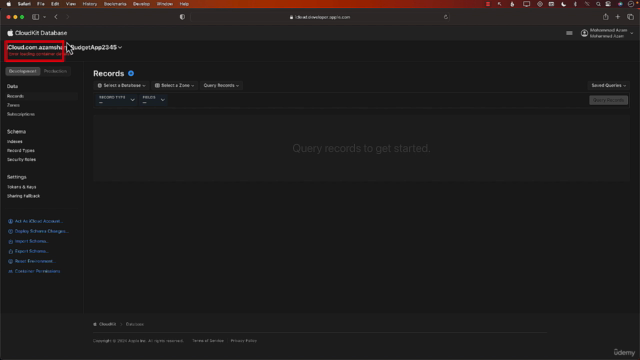Click the disabled Query Records button on the right

[x=608, y=100]
